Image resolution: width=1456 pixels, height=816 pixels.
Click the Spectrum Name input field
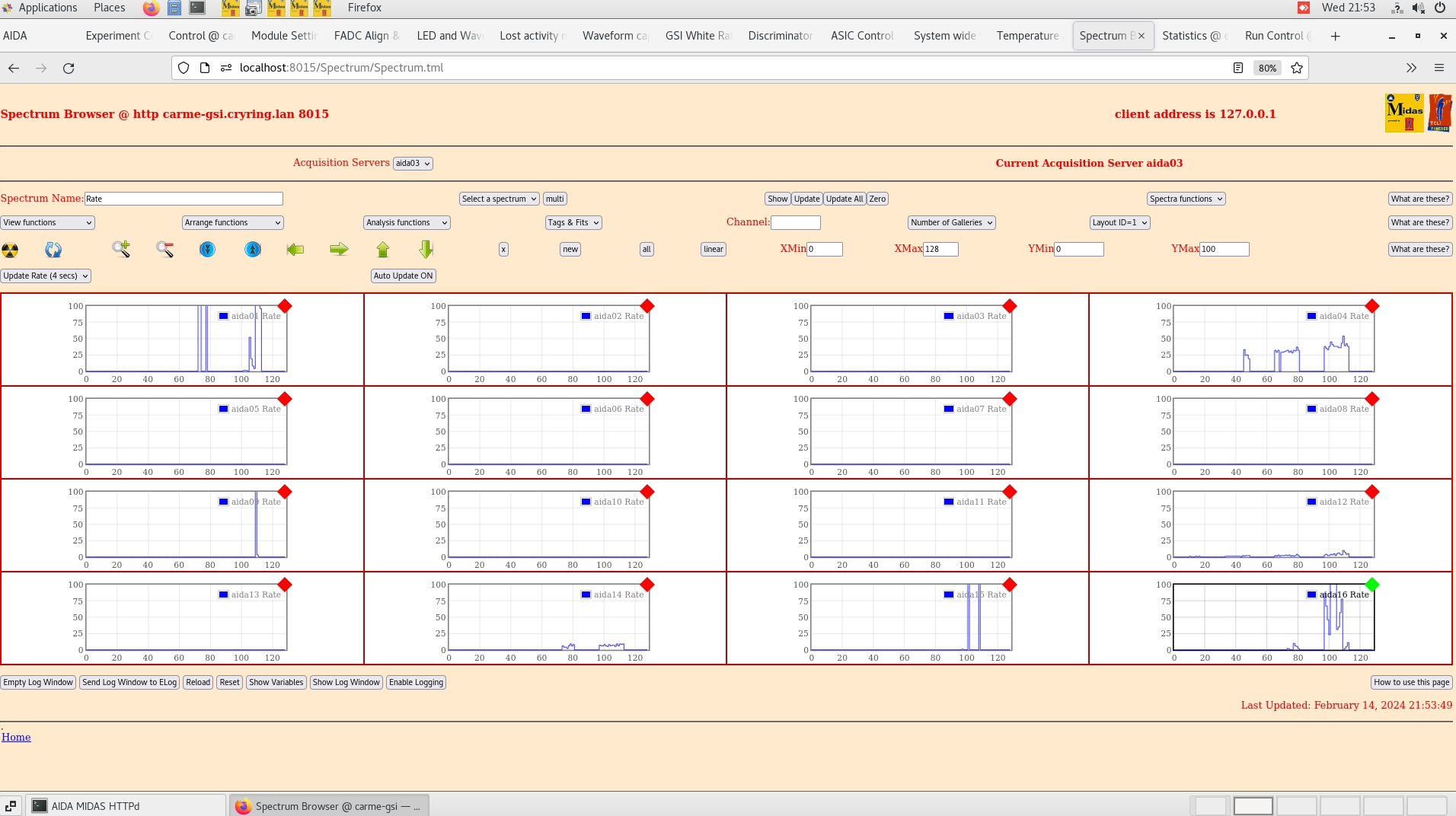click(184, 199)
